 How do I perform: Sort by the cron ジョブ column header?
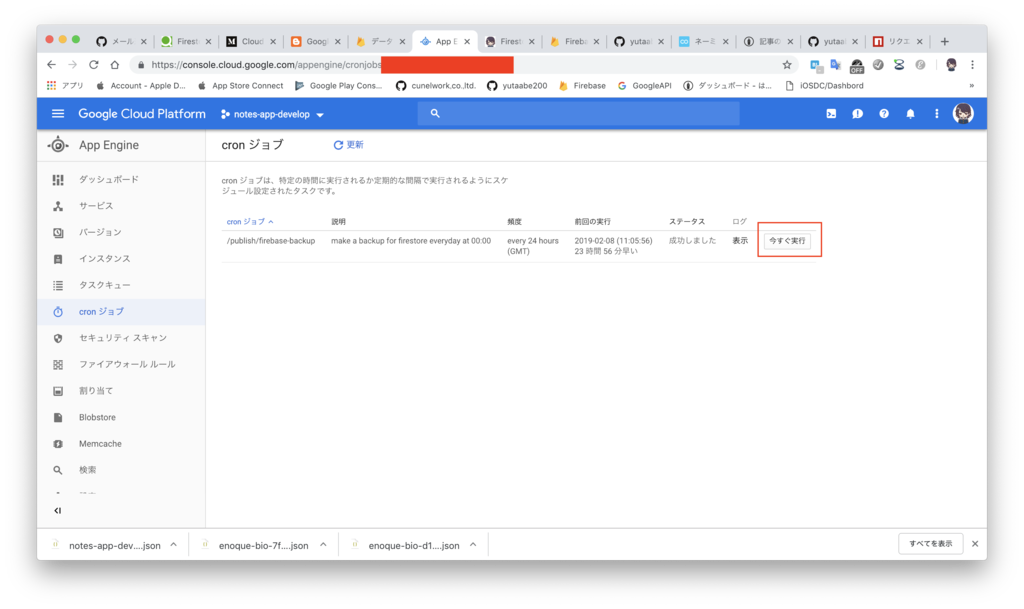[250, 222]
